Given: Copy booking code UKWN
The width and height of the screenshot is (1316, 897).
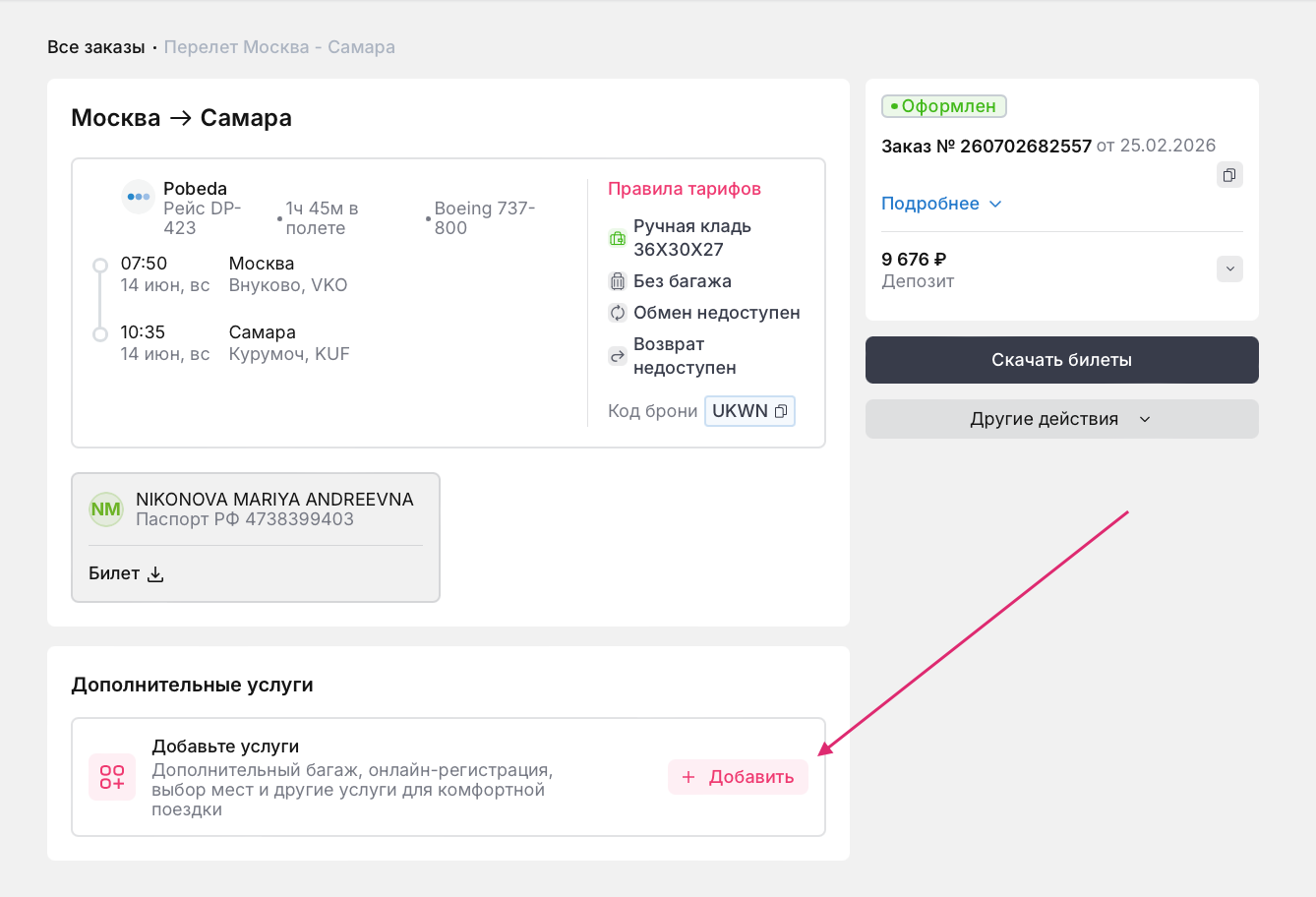Looking at the screenshot, I should tap(781, 411).
